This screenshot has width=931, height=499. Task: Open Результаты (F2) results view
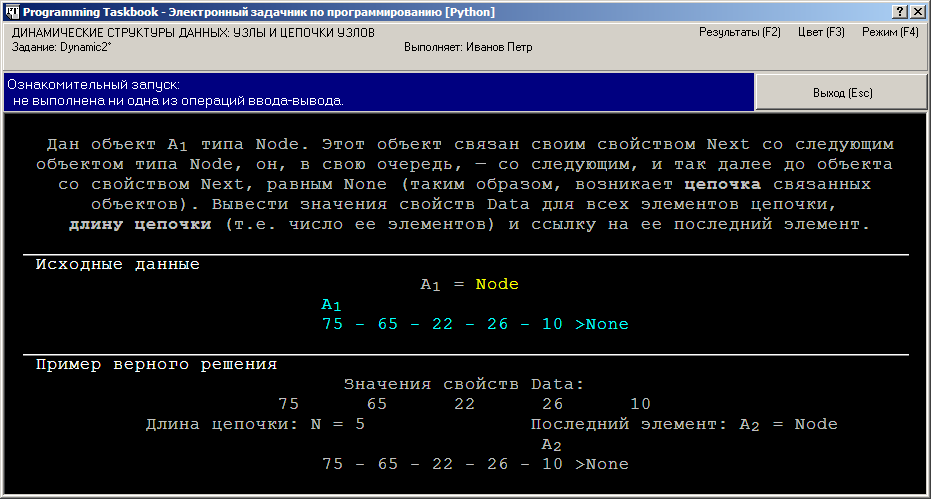click(739, 32)
